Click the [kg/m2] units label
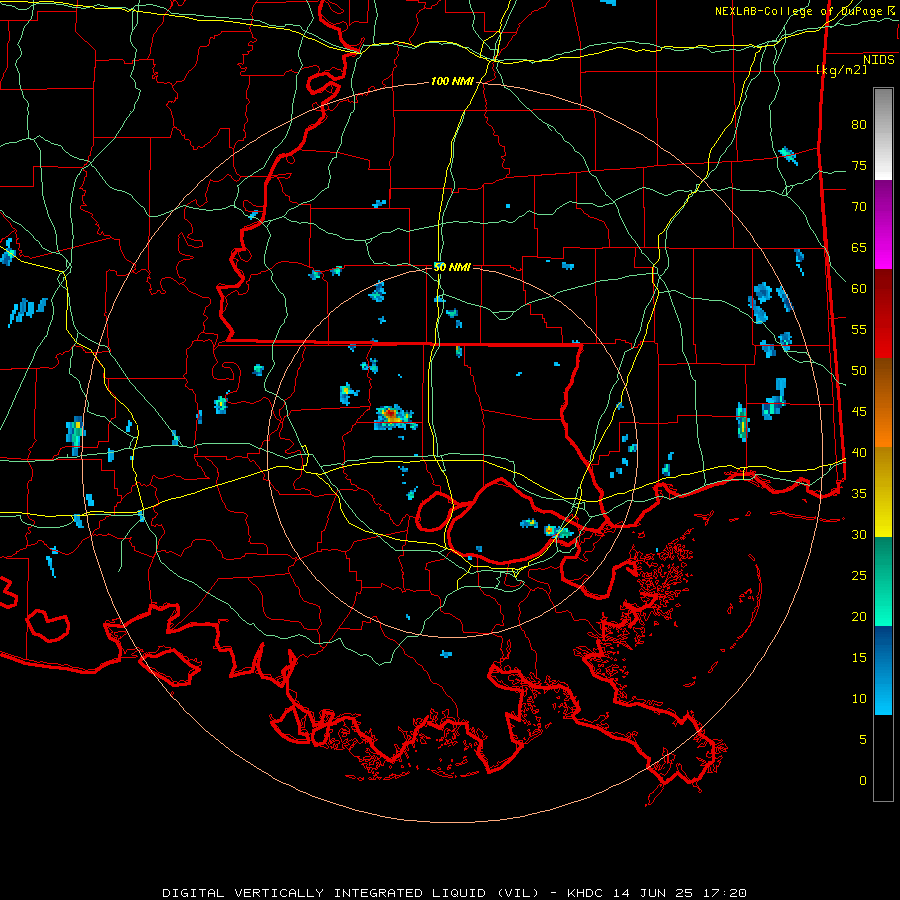Viewport: 900px width, 900px height. pyautogui.click(x=841, y=69)
